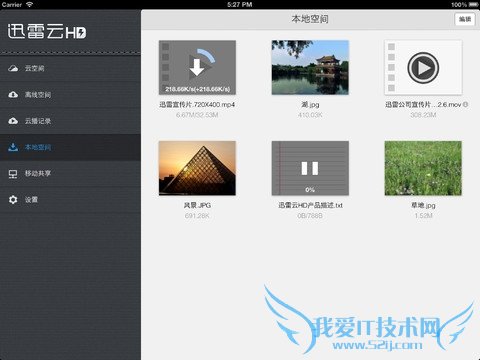
Task: Tap the file name 风景.JPG
Action: [197, 205]
